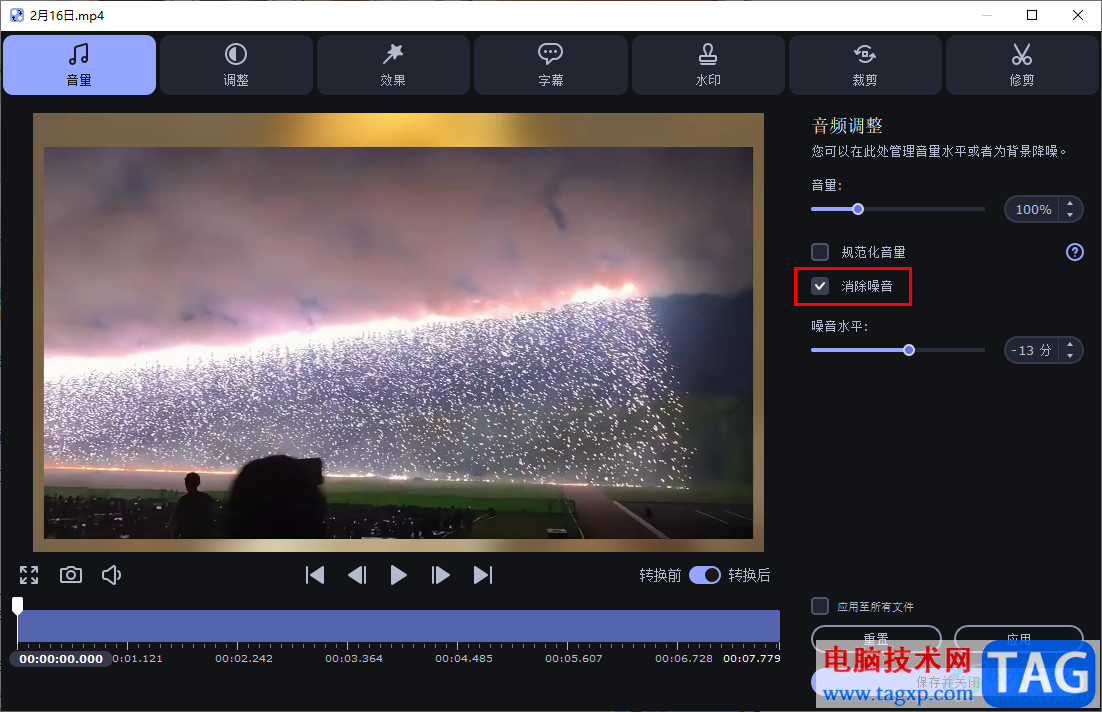
Task: Play the video preview
Action: pyautogui.click(x=398, y=575)
